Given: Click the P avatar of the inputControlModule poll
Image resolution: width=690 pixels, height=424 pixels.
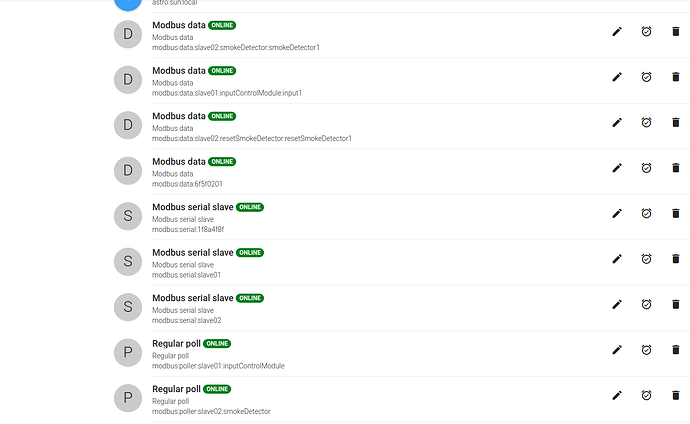Looking at the screenshot, I should pyautogui.click(x=128, y=352).
